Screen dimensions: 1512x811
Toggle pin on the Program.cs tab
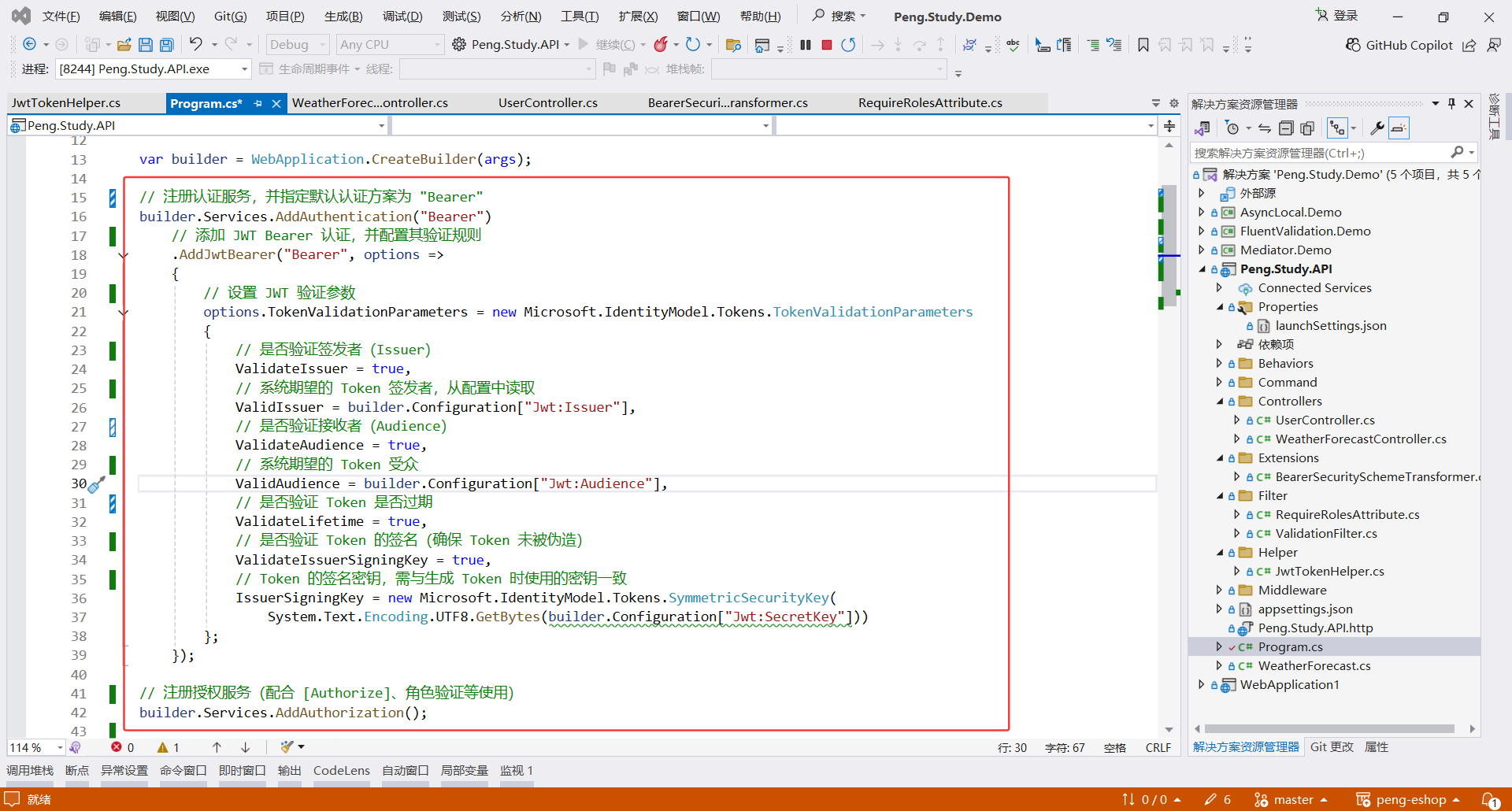(x=258, y=103)
